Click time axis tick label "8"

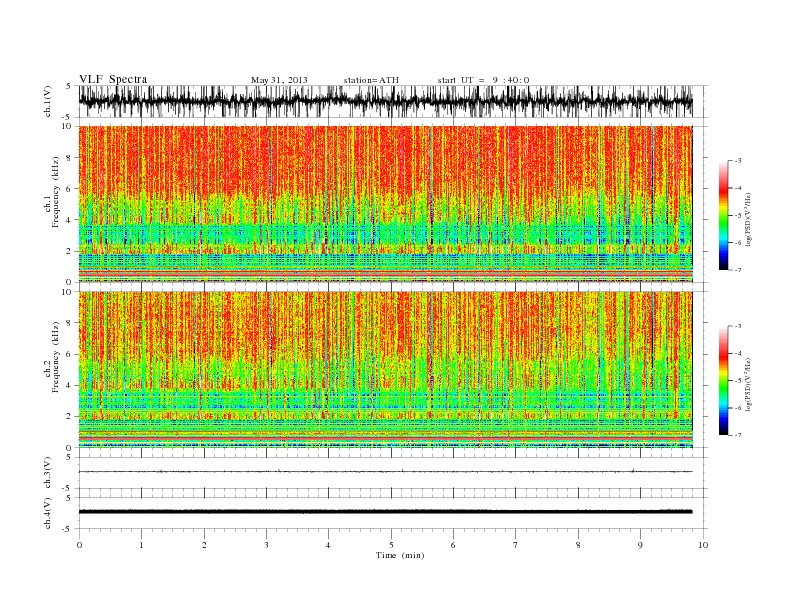tap(578, 545)
